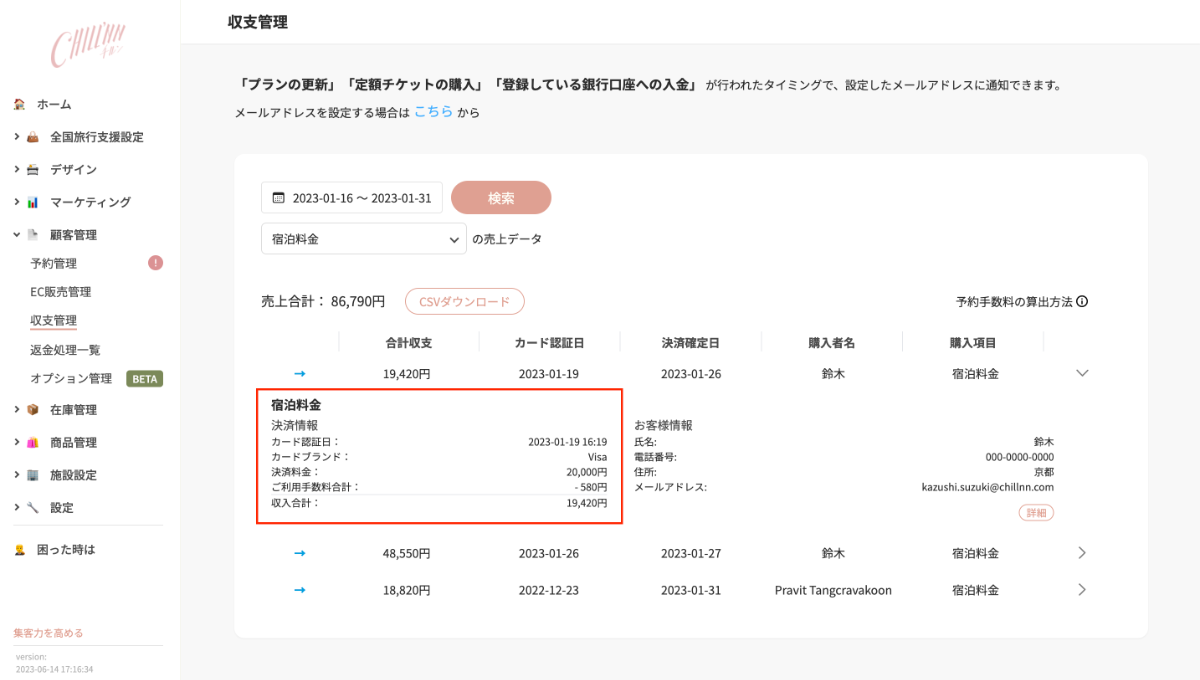Click the blue arrow on the 48,550円 row
Viewport: 1200px width, 680px height.
click(x=299, y=552)
